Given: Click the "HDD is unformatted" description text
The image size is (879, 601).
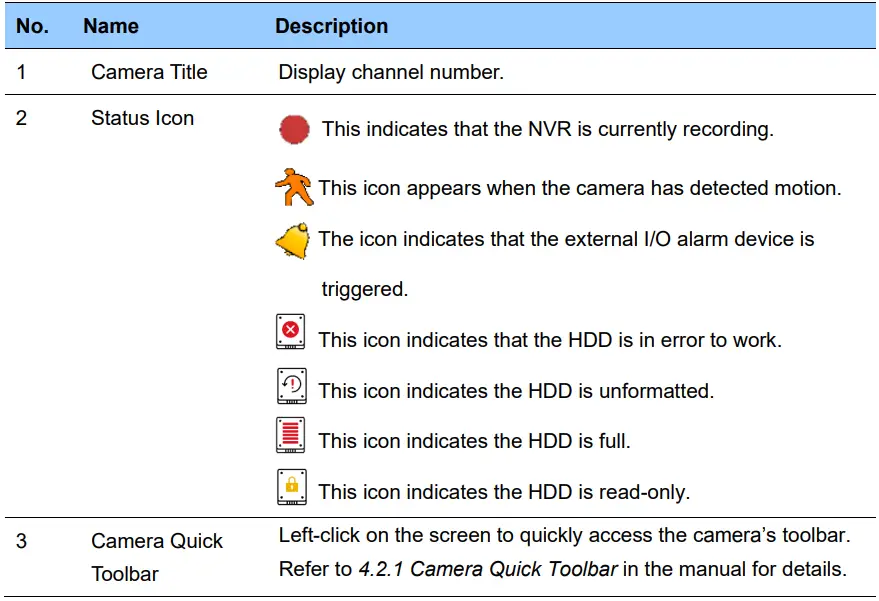Looking at the screenshot, I should tap(516, 391).
